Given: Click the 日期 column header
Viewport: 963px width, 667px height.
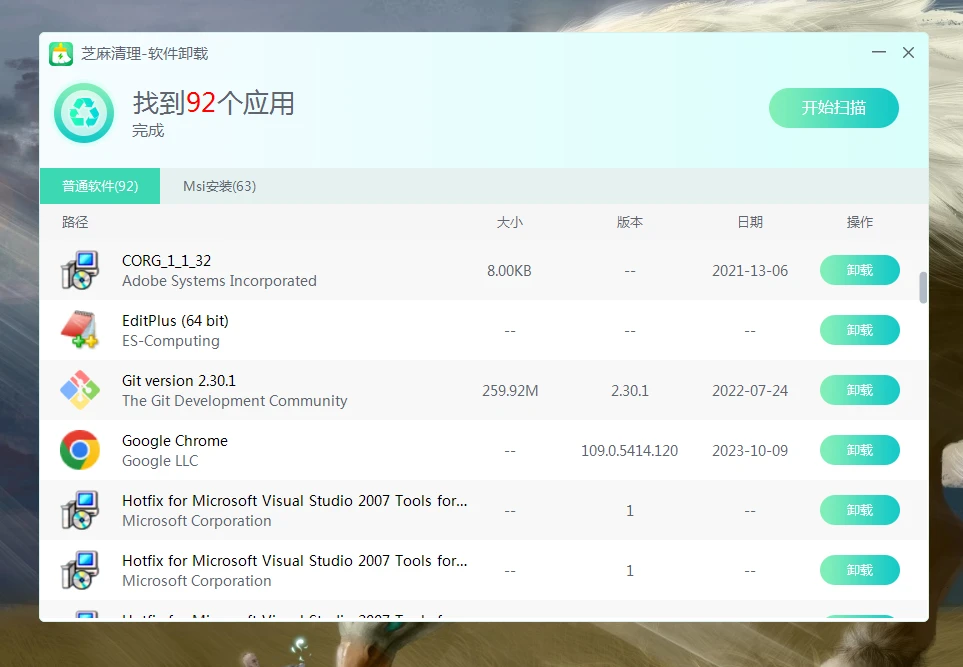Looking at the screenshot, I should (x=749, y=222).
